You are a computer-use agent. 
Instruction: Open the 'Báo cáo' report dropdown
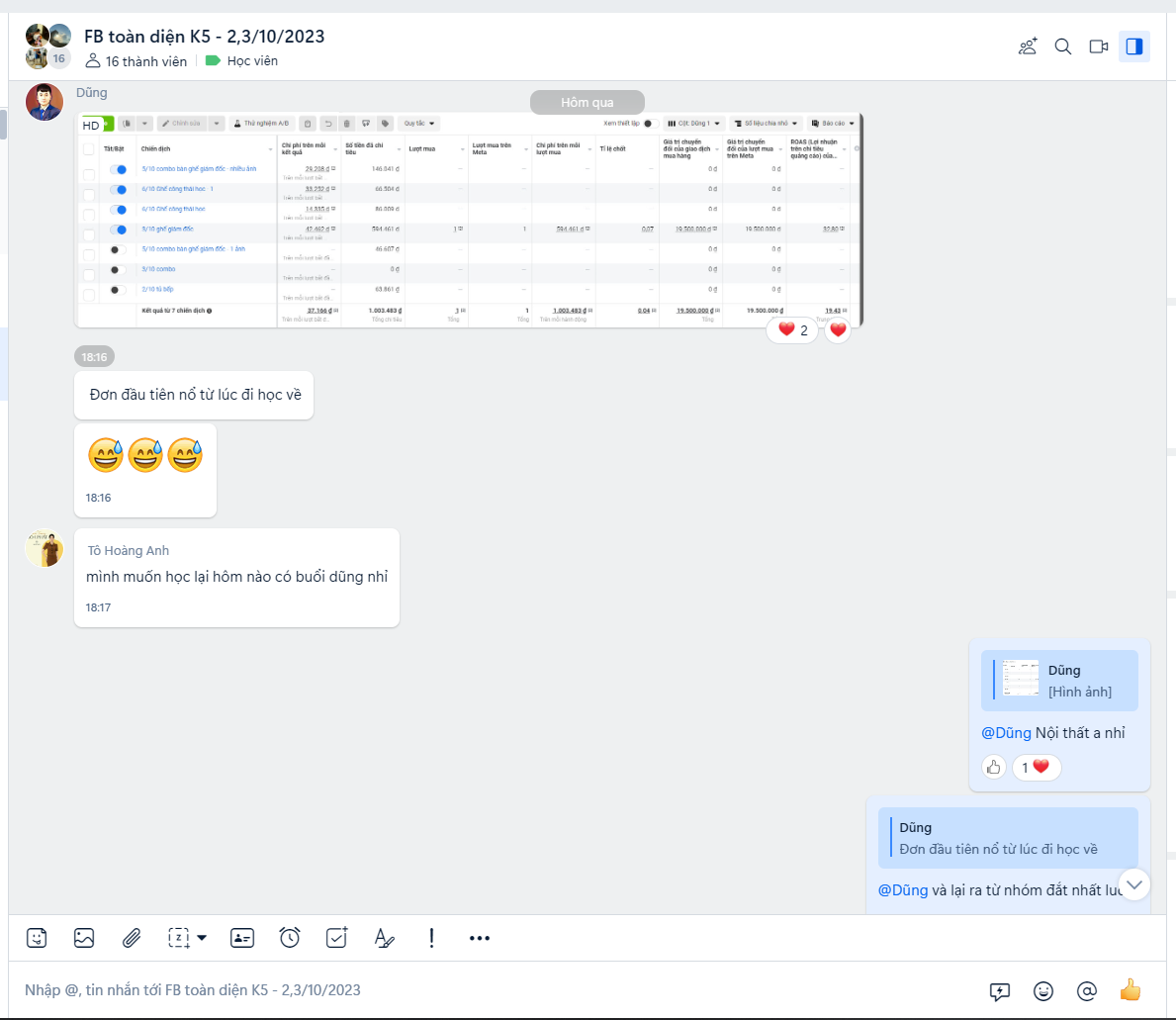tap(834, 125)
